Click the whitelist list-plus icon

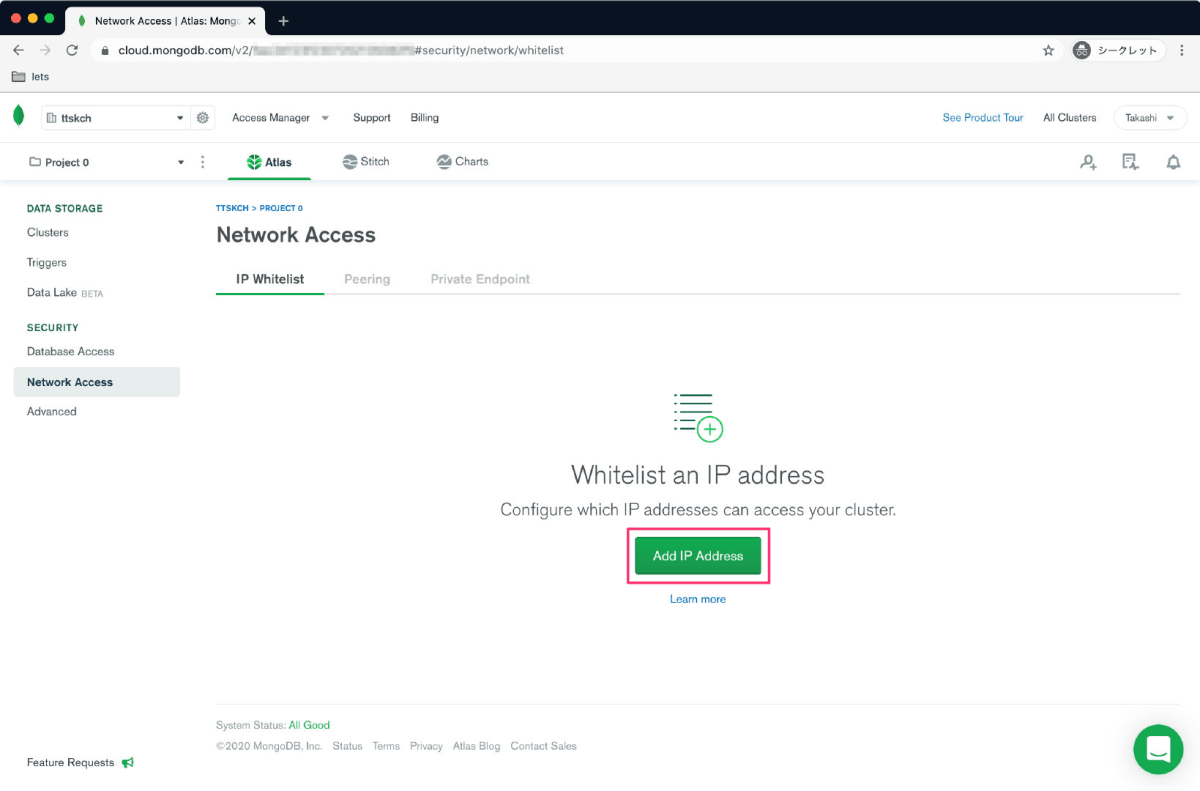point(698,417)
